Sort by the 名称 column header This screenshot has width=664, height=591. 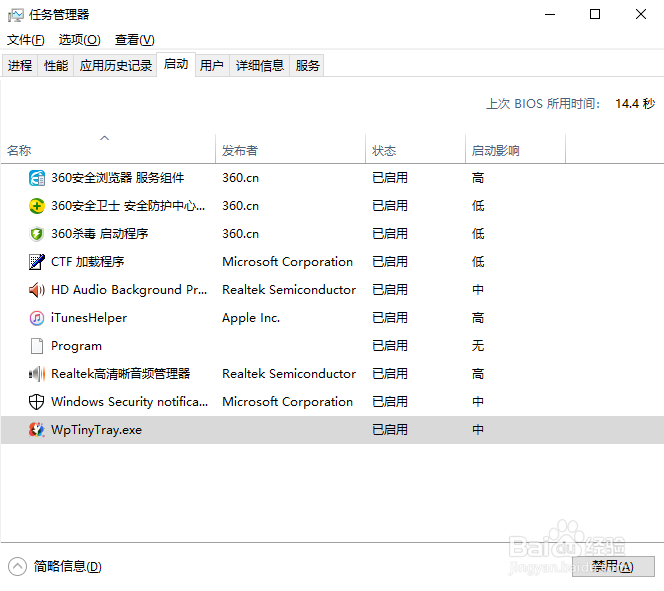click(x=108, y=150)
